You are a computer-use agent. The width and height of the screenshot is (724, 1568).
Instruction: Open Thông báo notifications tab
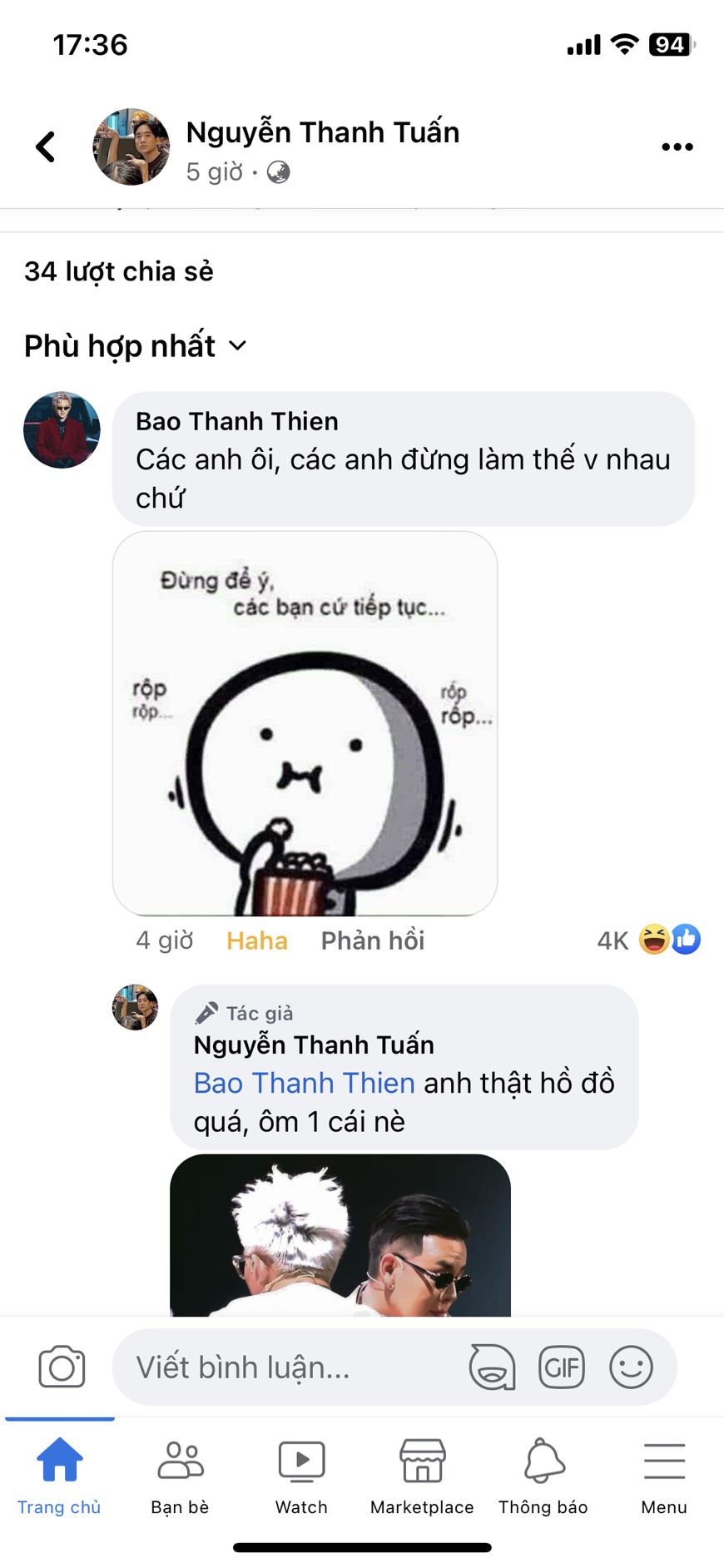pos(543,1476)
